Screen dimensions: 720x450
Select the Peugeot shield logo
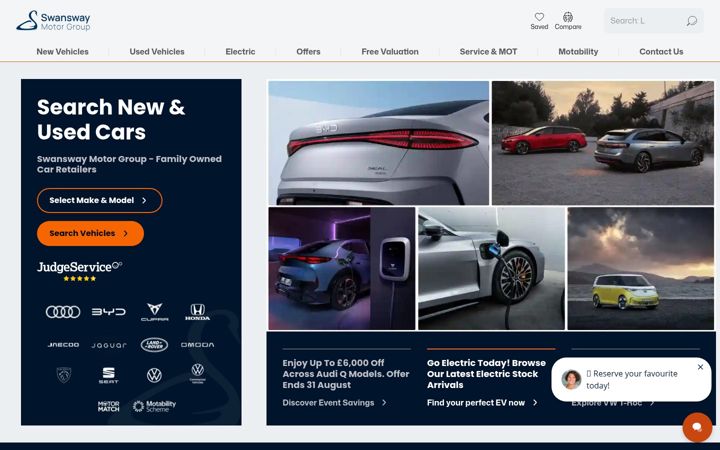(64, 375)
